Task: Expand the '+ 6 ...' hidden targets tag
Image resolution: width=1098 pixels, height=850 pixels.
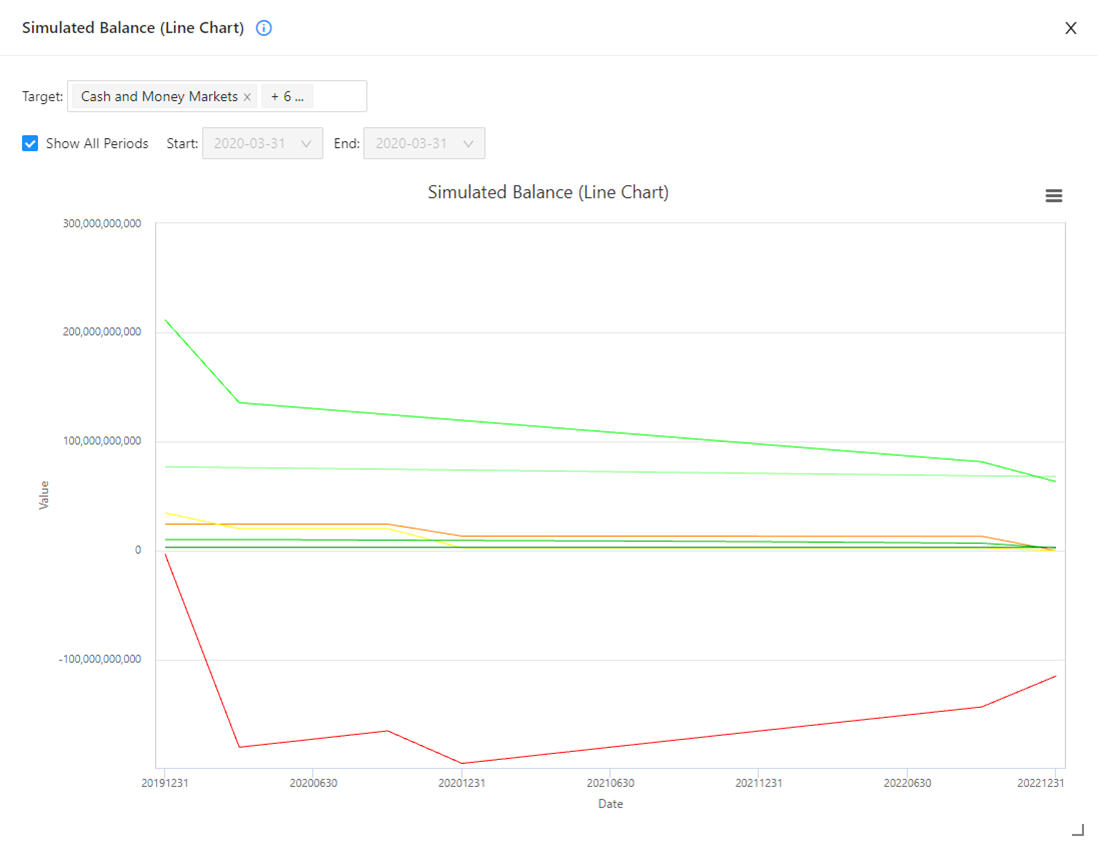Action: coord(287,97)
